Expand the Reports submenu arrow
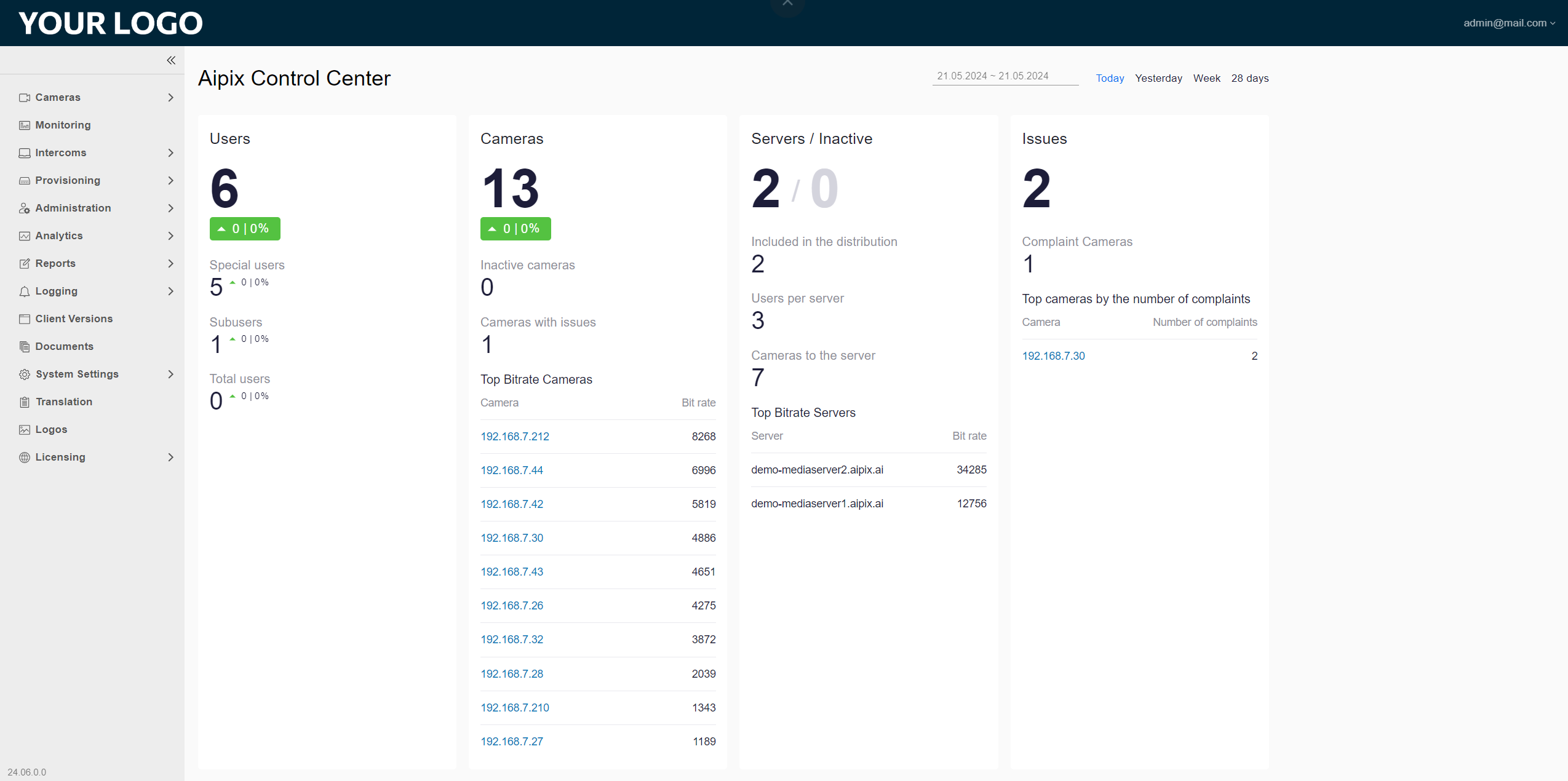Image resolution: width=1568 pixels, height=781 pixels. point(170,264)
